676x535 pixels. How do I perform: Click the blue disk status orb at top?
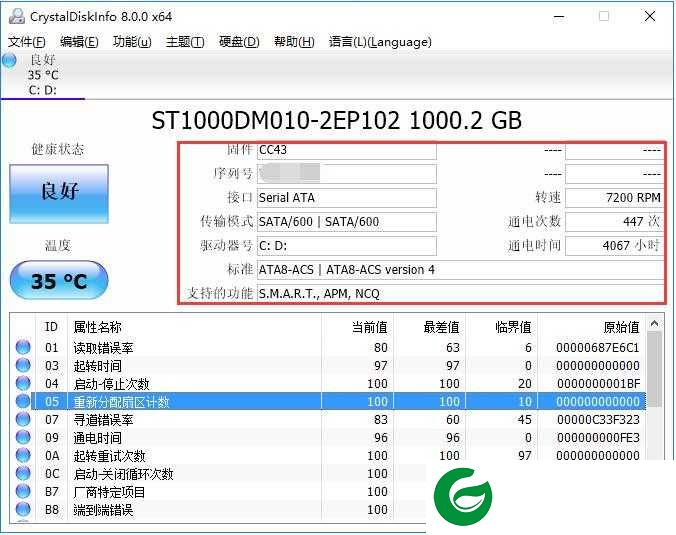coord(9,60)
